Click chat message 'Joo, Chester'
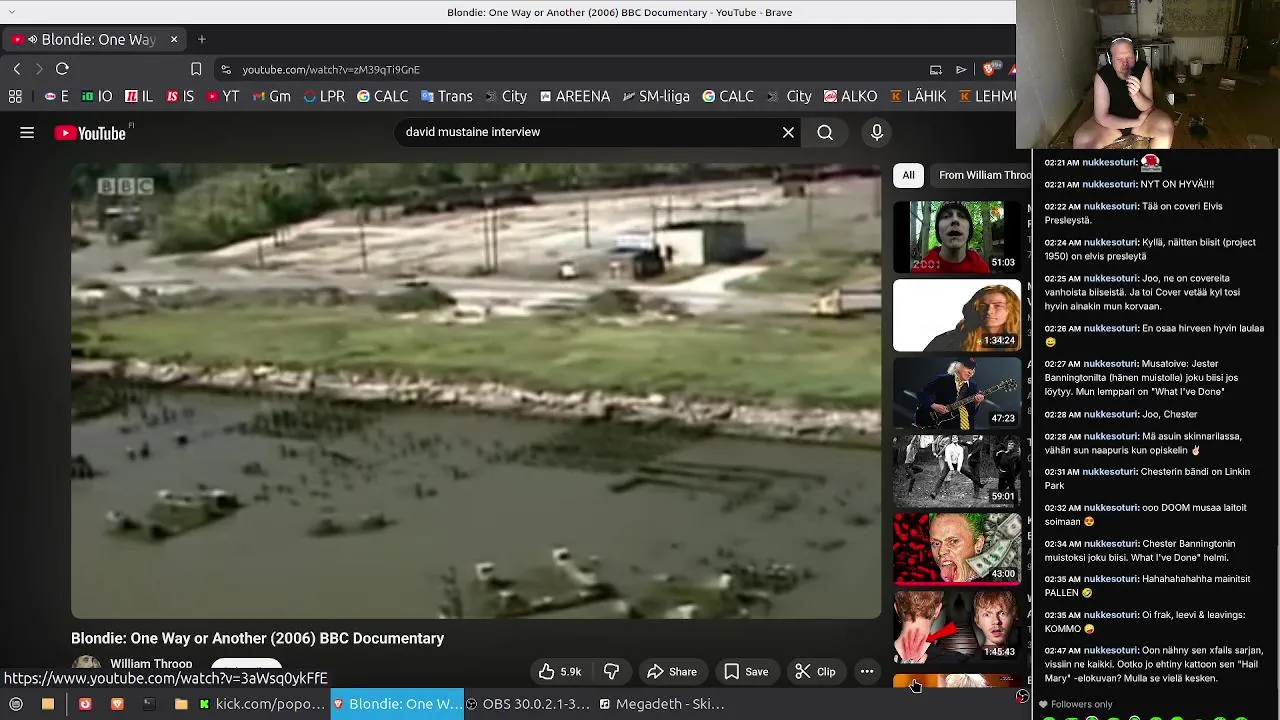The image size is (1280, 720). [1169, 414]
